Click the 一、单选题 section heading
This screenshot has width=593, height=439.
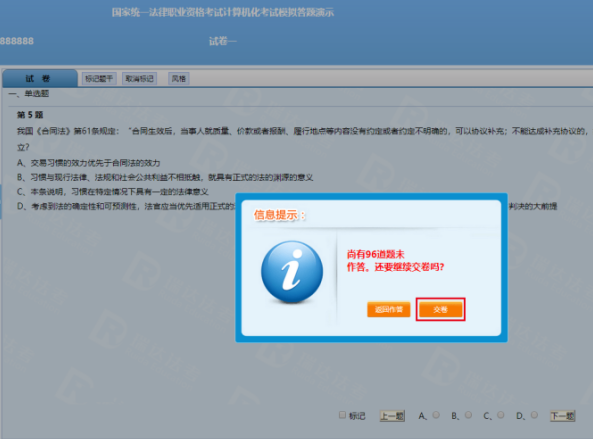point(29,93)
